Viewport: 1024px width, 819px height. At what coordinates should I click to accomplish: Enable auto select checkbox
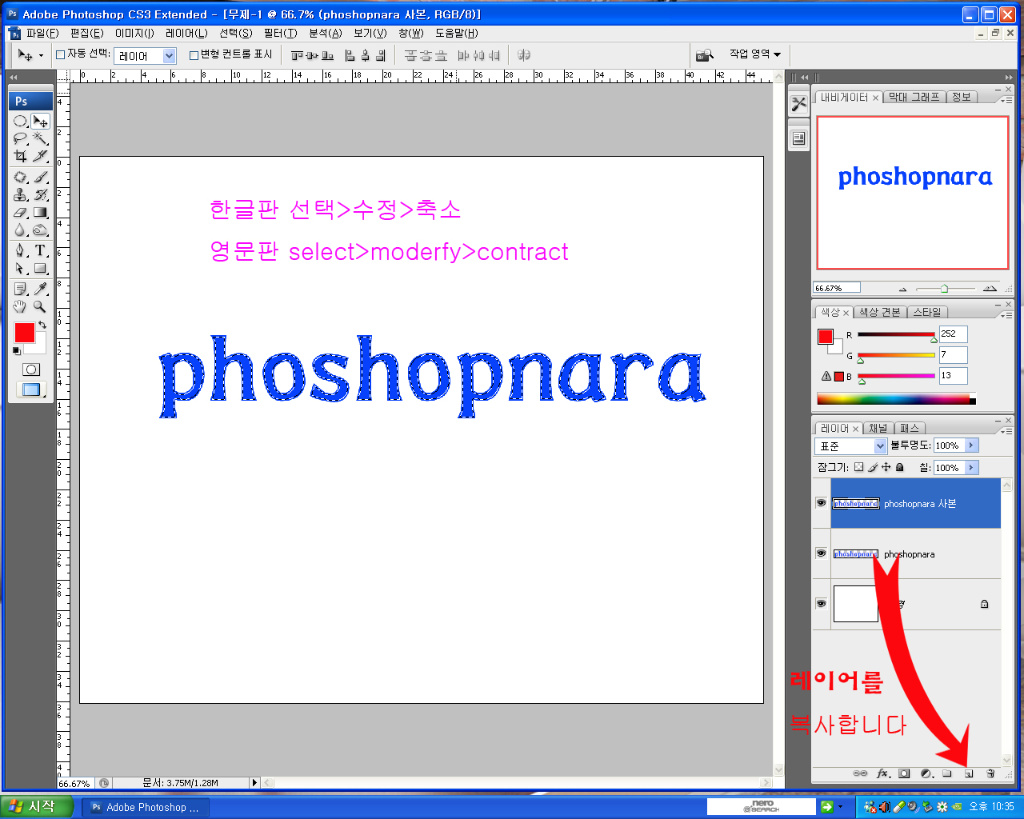click(61, 55)
